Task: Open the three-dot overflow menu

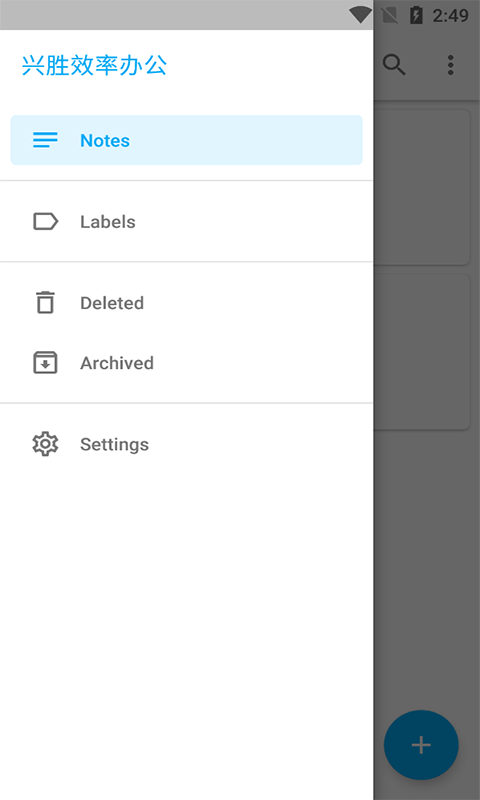Action: 450,65
